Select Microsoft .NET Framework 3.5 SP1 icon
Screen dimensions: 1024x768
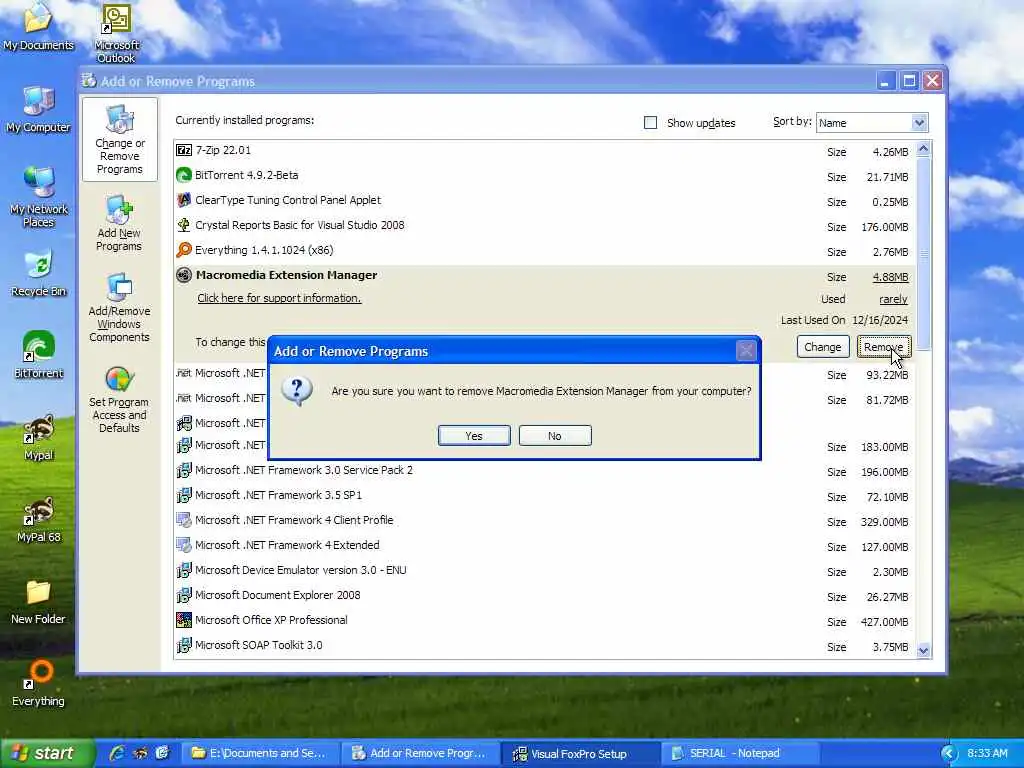(x=184, y=495)
